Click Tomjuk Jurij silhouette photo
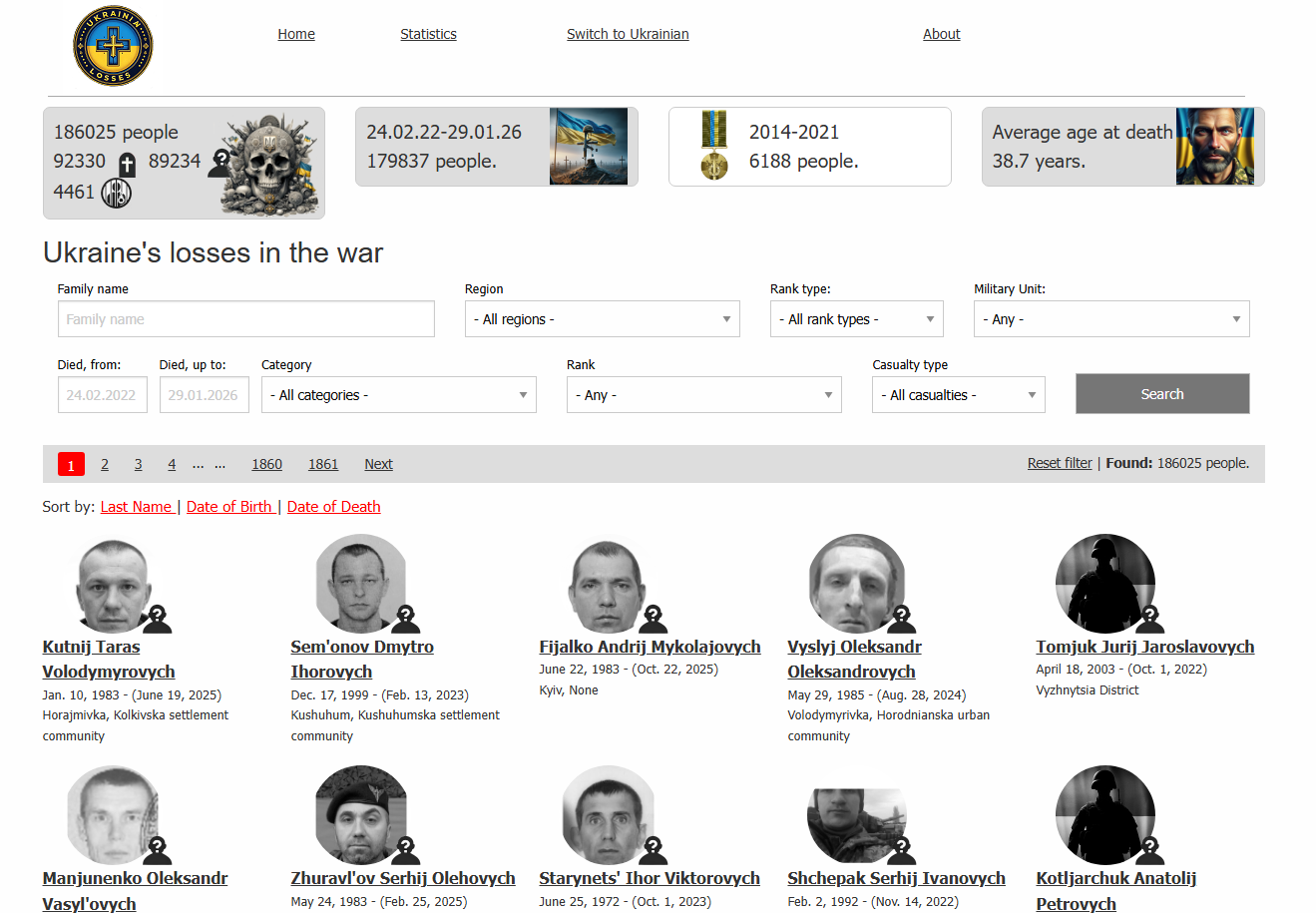 coord(1105,584)
